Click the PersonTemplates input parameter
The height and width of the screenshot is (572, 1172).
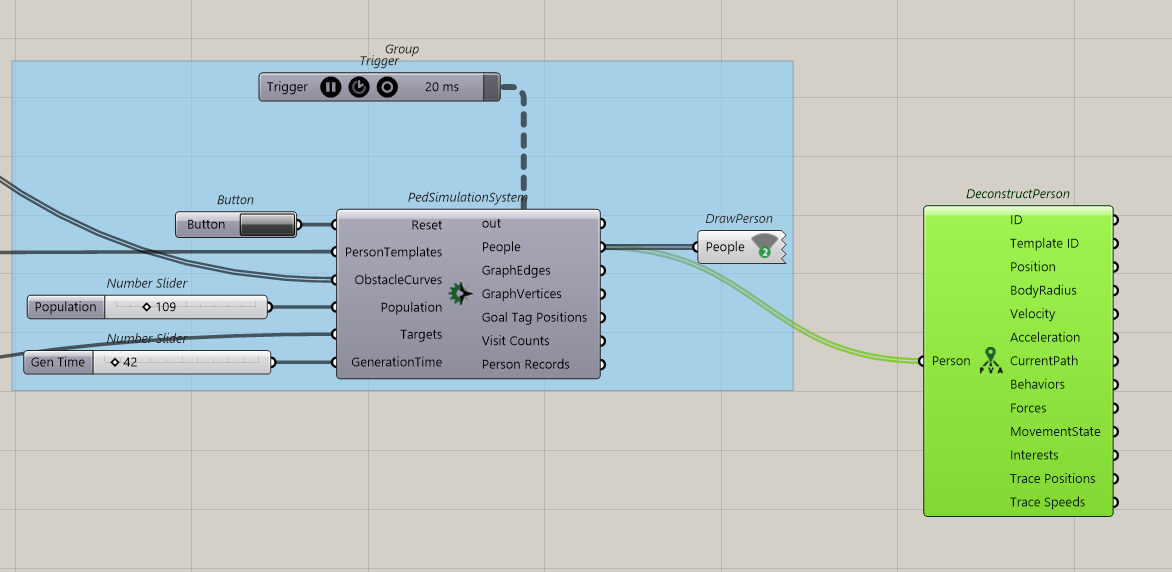coord(393,252)
